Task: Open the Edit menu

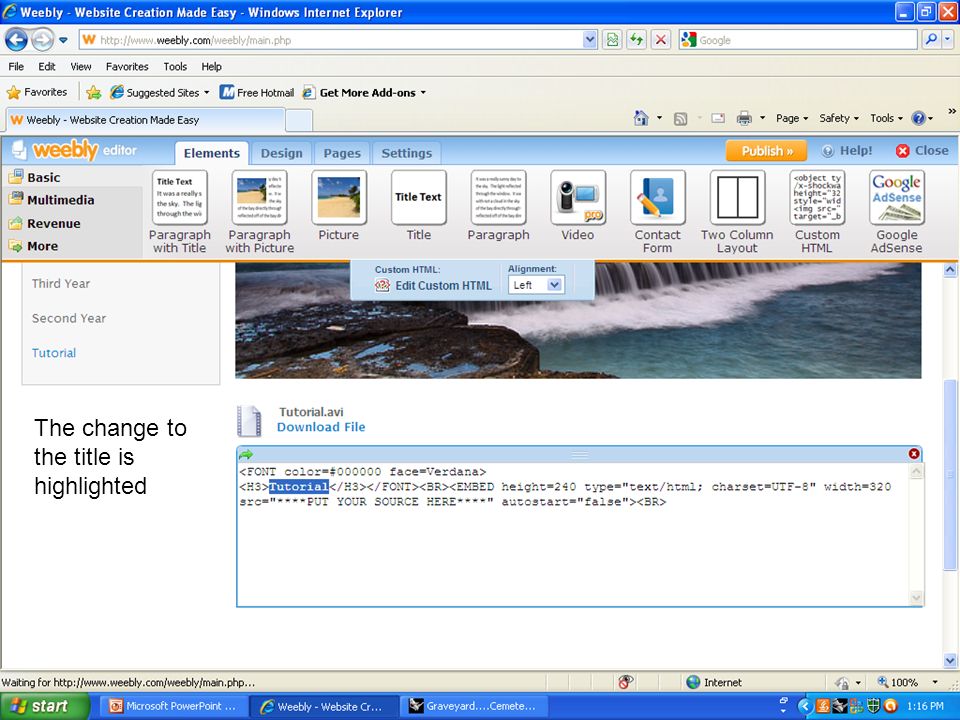Action: tap(47, 66)
